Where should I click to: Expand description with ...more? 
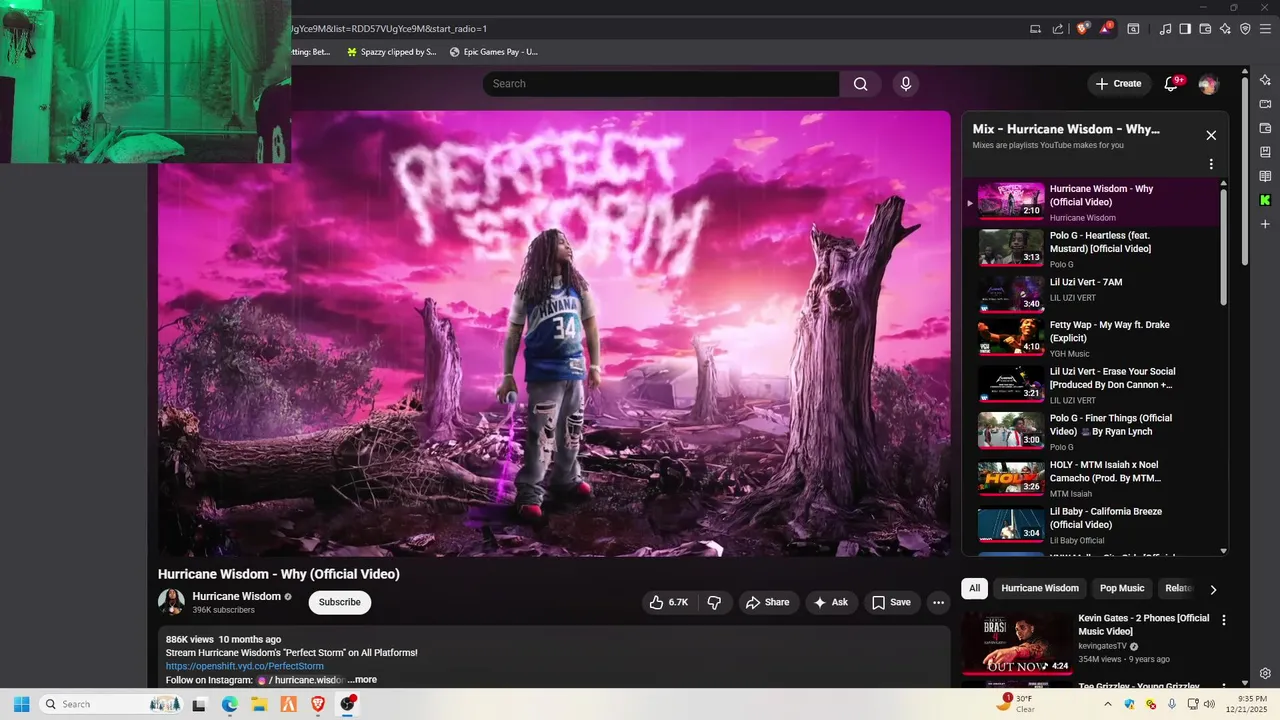click(362, 680)
